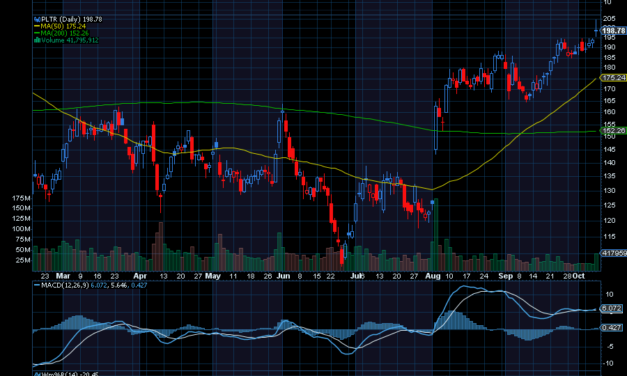Click the 140 price axis label
The height and width of the screenshot is (376, 627).
click(x=609, y=163)
